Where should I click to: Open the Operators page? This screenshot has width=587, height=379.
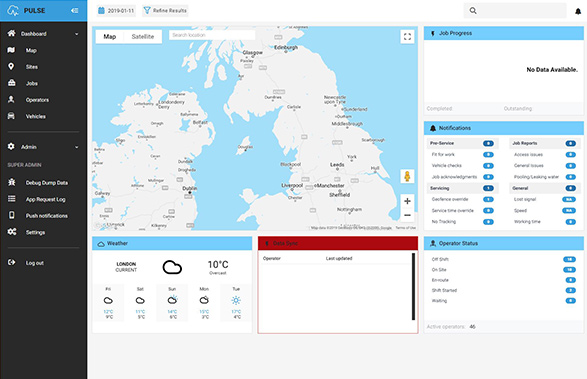(x=37, y=100)
